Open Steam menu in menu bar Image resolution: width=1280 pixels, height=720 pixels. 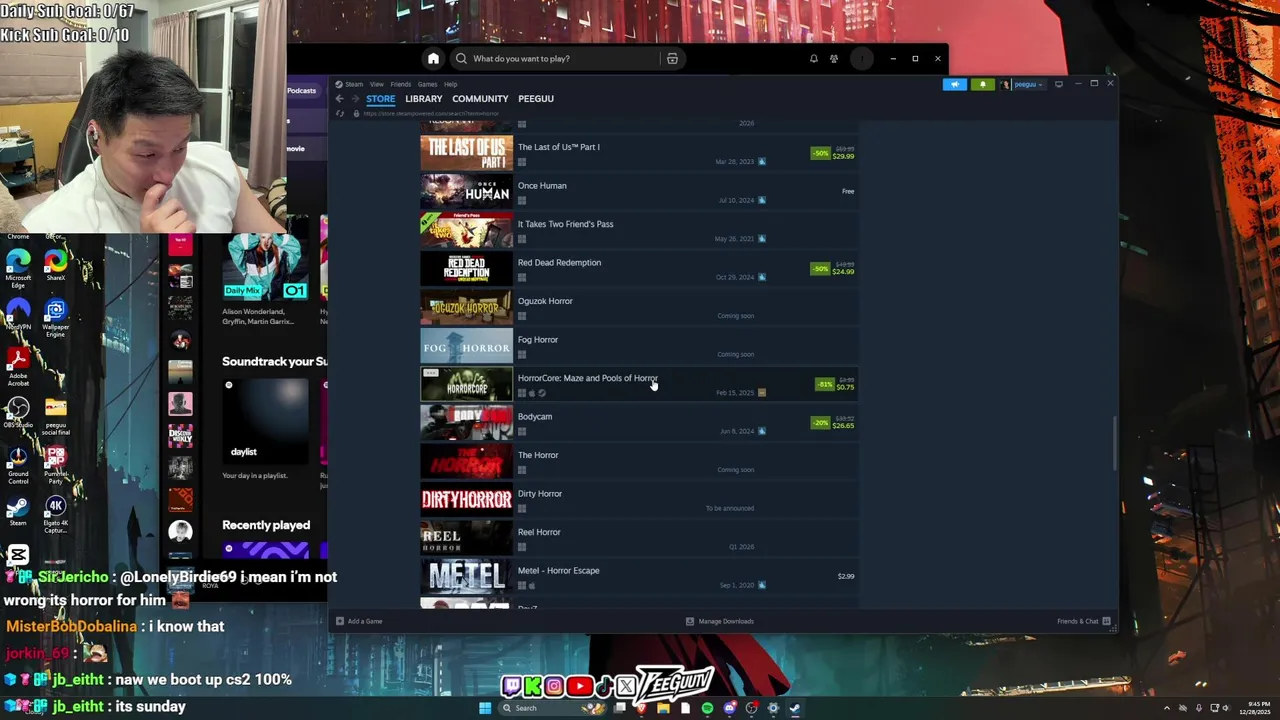click(x=354, y=84)
